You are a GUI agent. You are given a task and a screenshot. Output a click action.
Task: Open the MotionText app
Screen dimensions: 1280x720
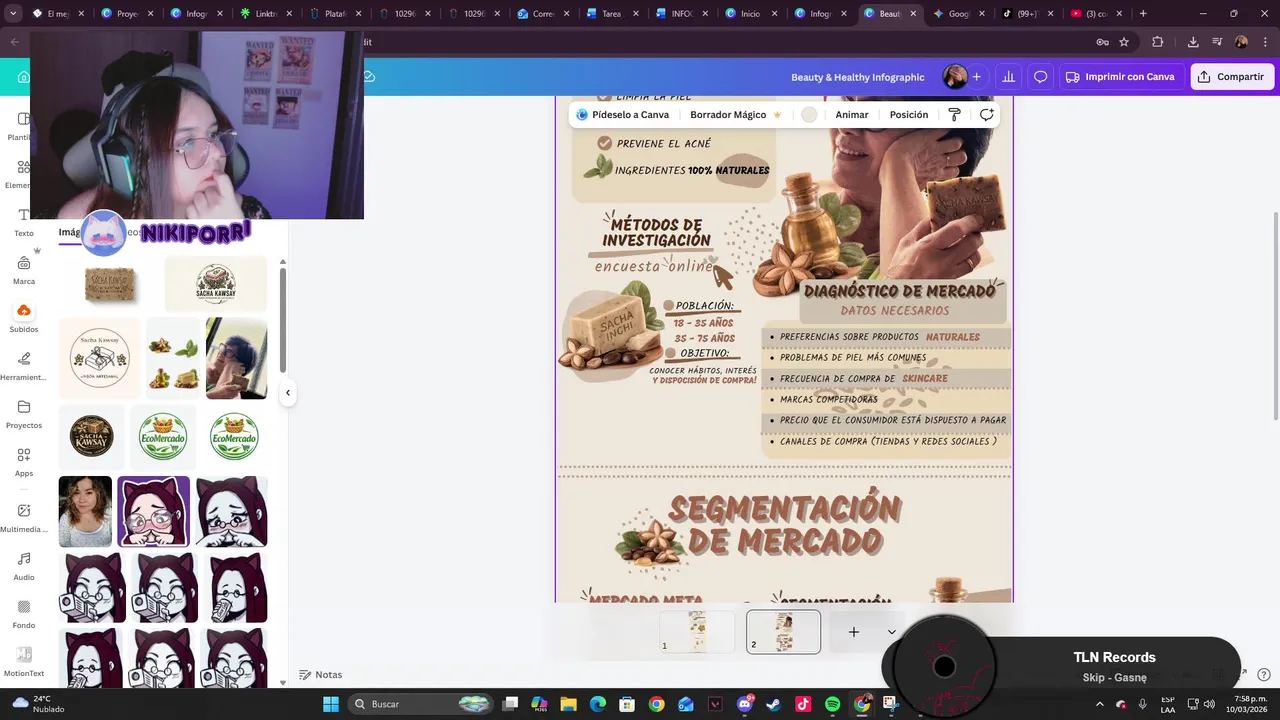[x=24, y=662]
